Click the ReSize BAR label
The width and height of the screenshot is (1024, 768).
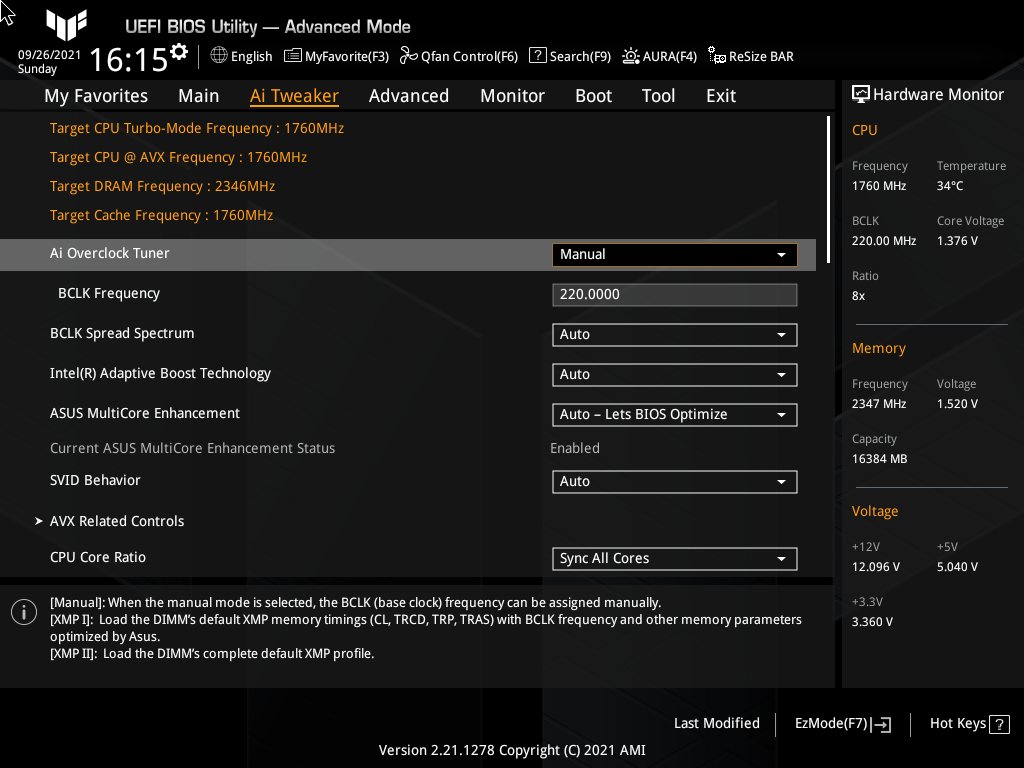click(761, 56)
